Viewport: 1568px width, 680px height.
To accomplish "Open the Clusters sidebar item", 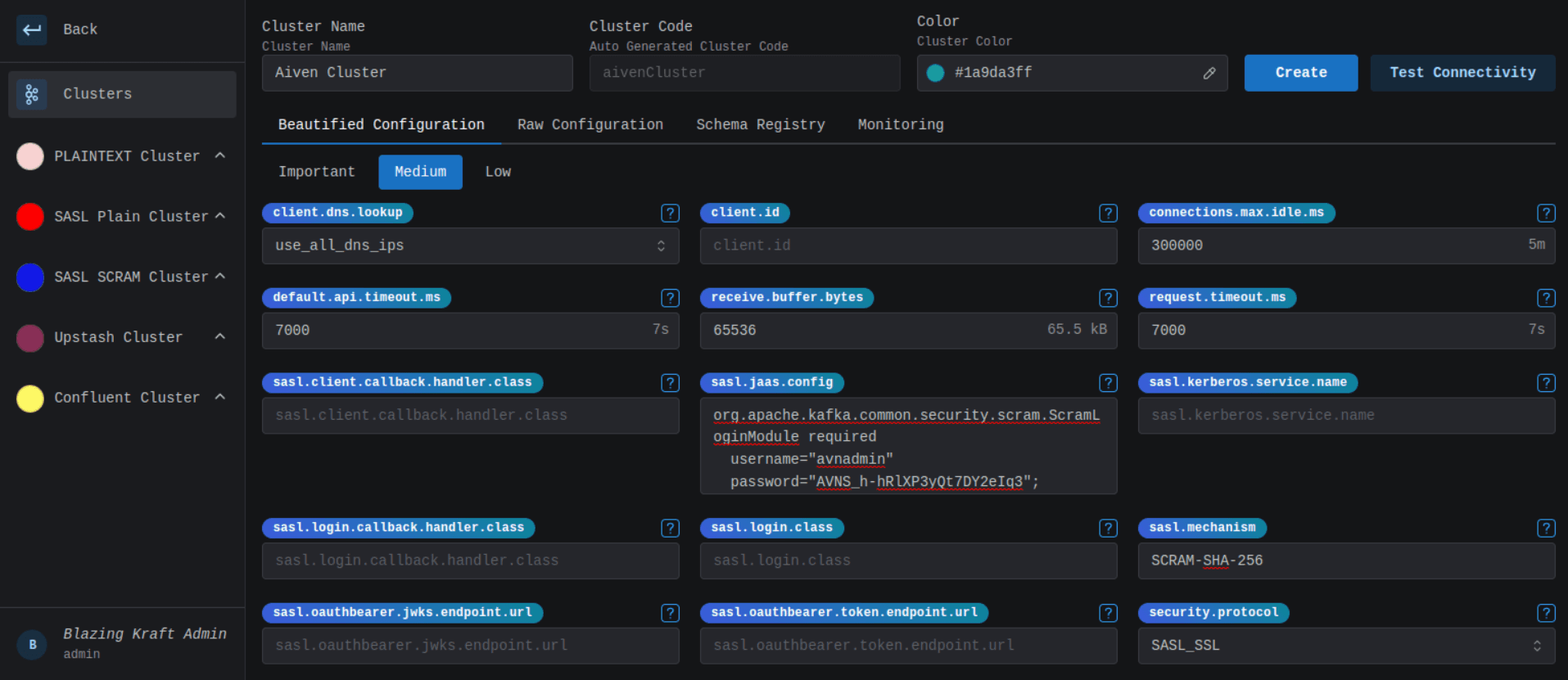I will click(122, 94).
